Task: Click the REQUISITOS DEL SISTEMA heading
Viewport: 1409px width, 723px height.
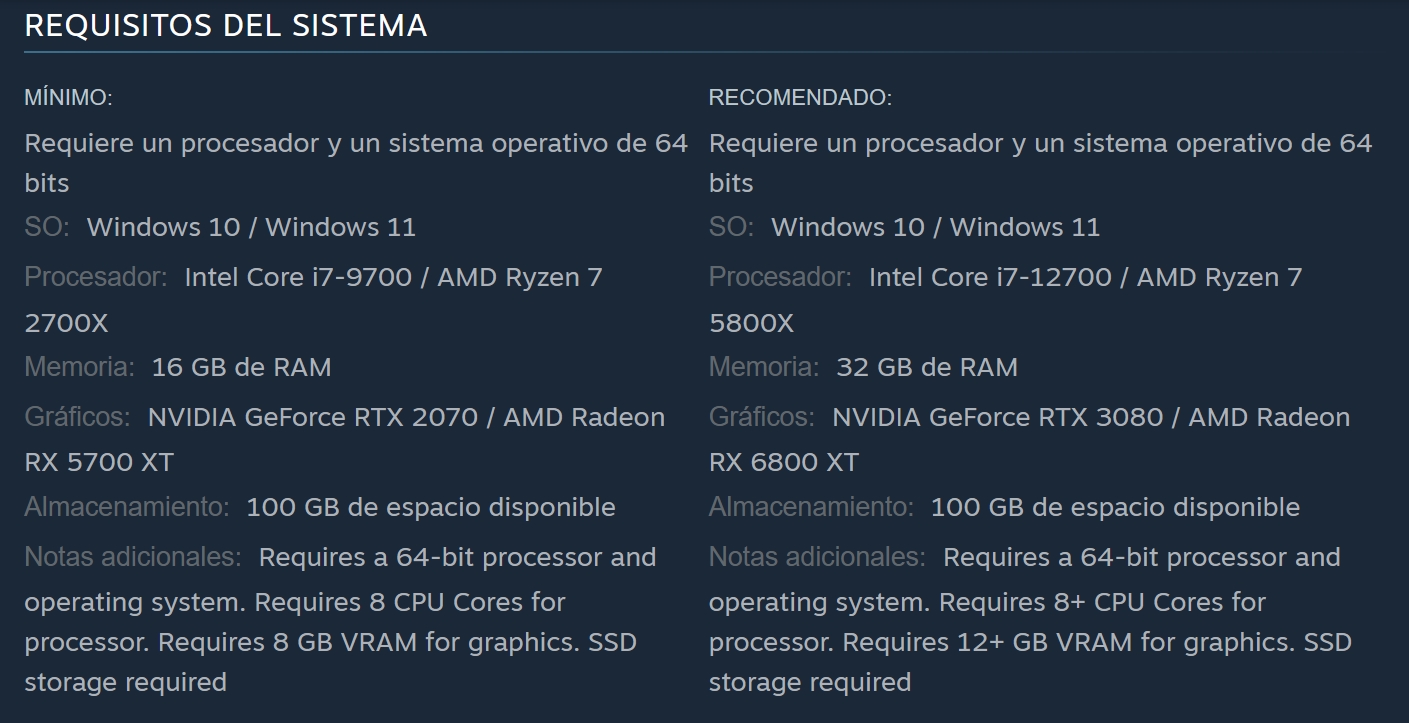Action: 226,26
